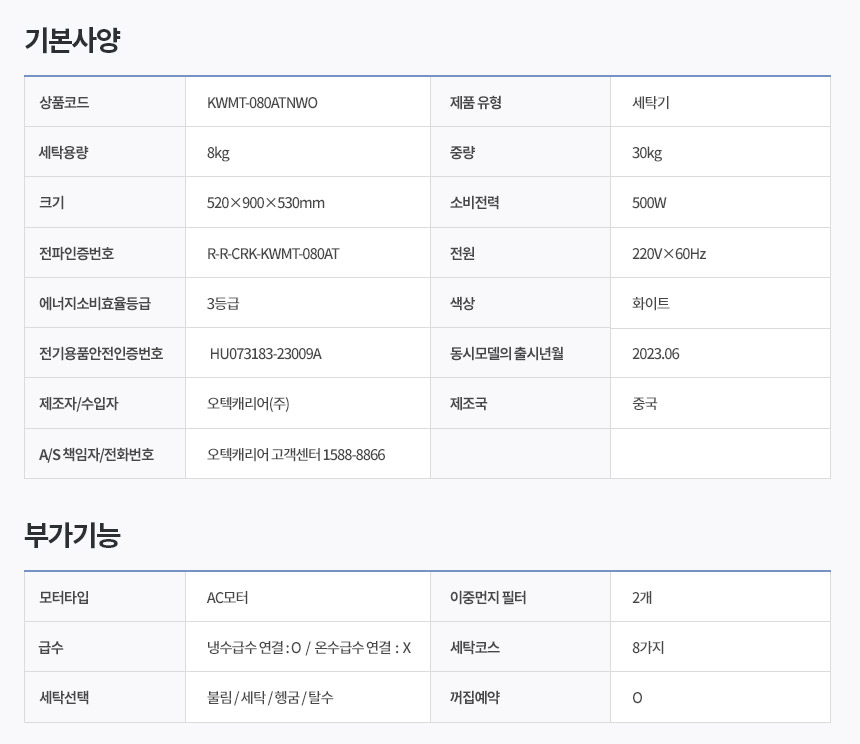Click the 세탁용량 8kg value
The width and height of the screenshot is (860, 744).
218,153
